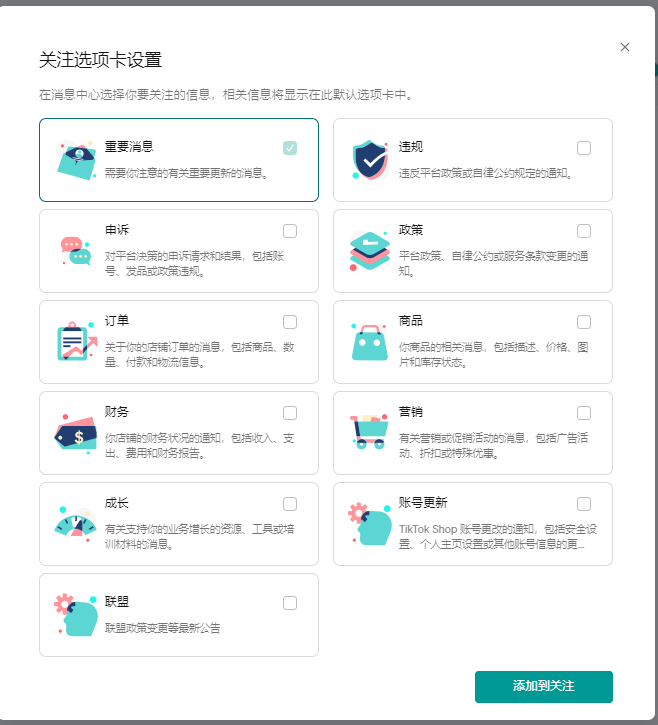
Task: Click the chat bubbles icon for 申诉
Action: (x=77, y=251)
